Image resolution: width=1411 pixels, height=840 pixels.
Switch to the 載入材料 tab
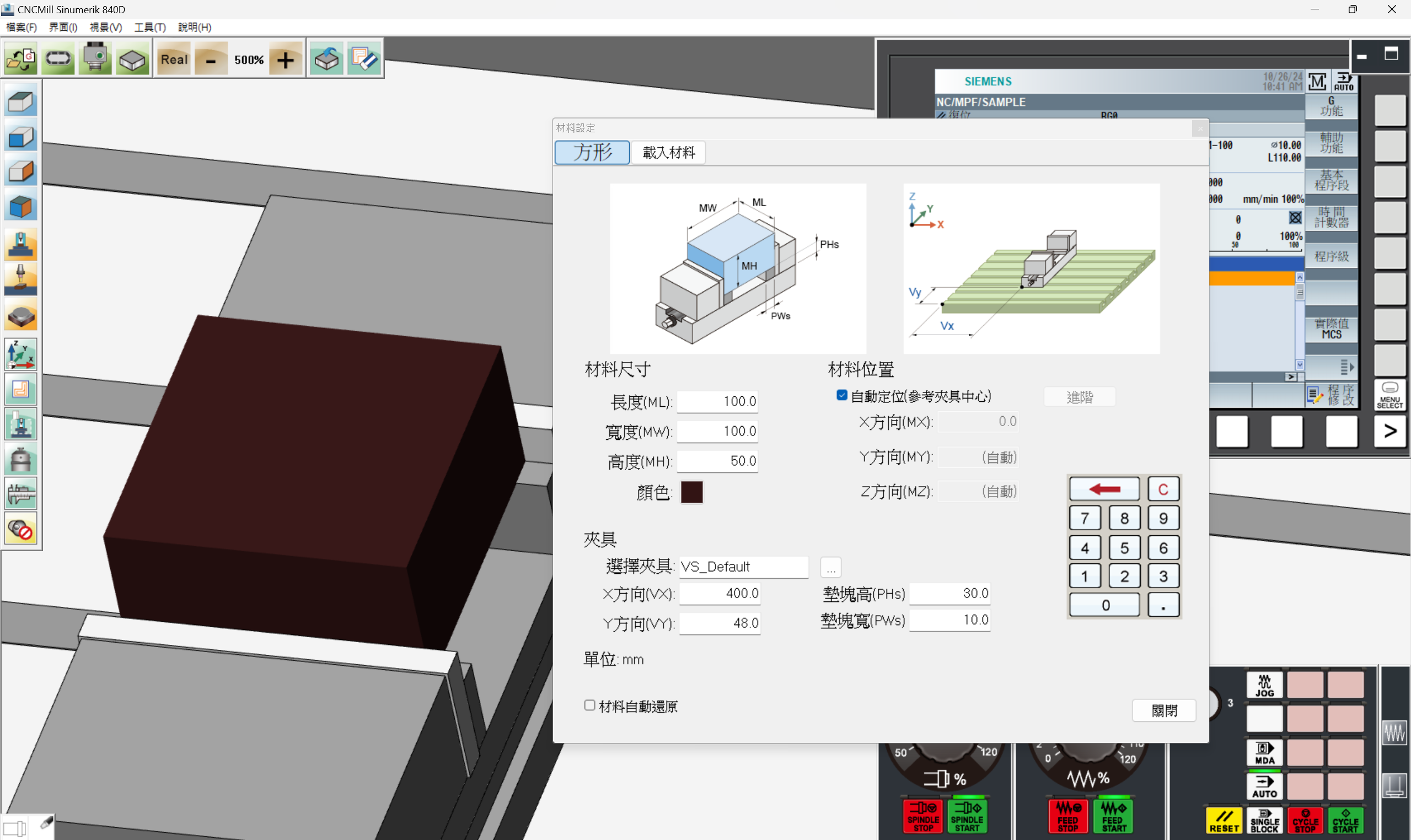coord(669,152)
